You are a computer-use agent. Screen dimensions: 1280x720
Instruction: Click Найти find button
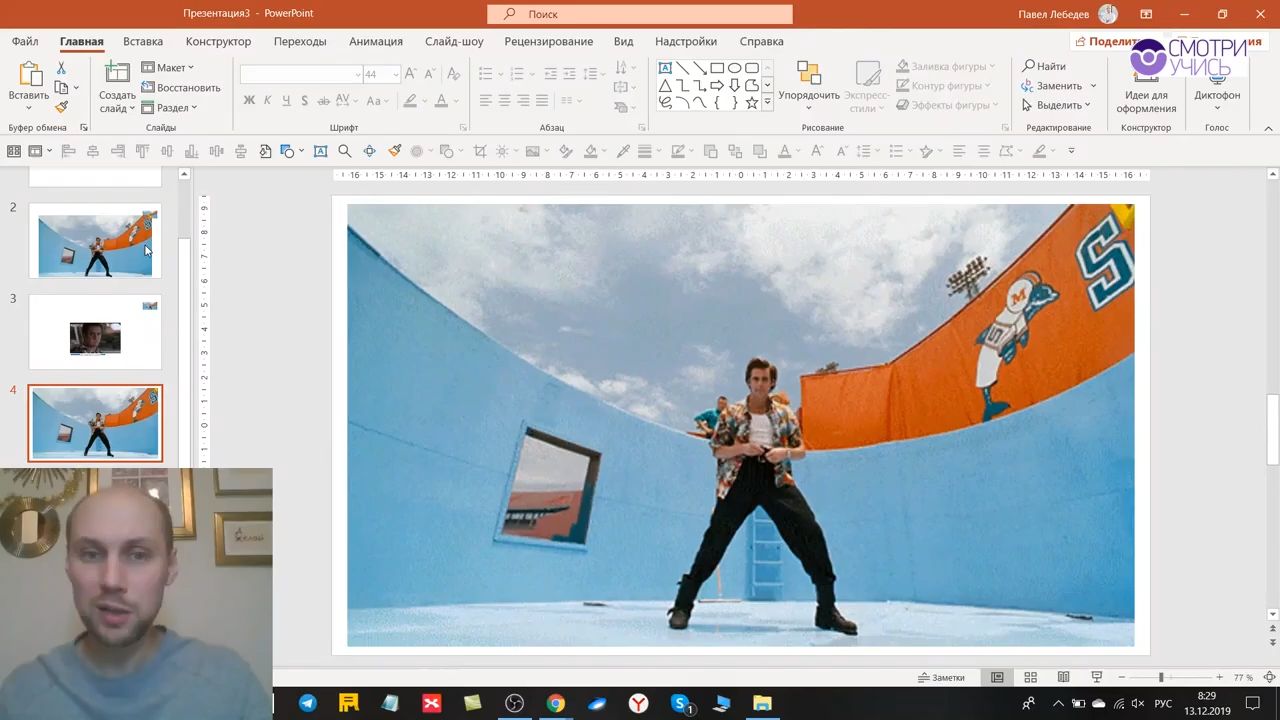(x=1044, y=67)
